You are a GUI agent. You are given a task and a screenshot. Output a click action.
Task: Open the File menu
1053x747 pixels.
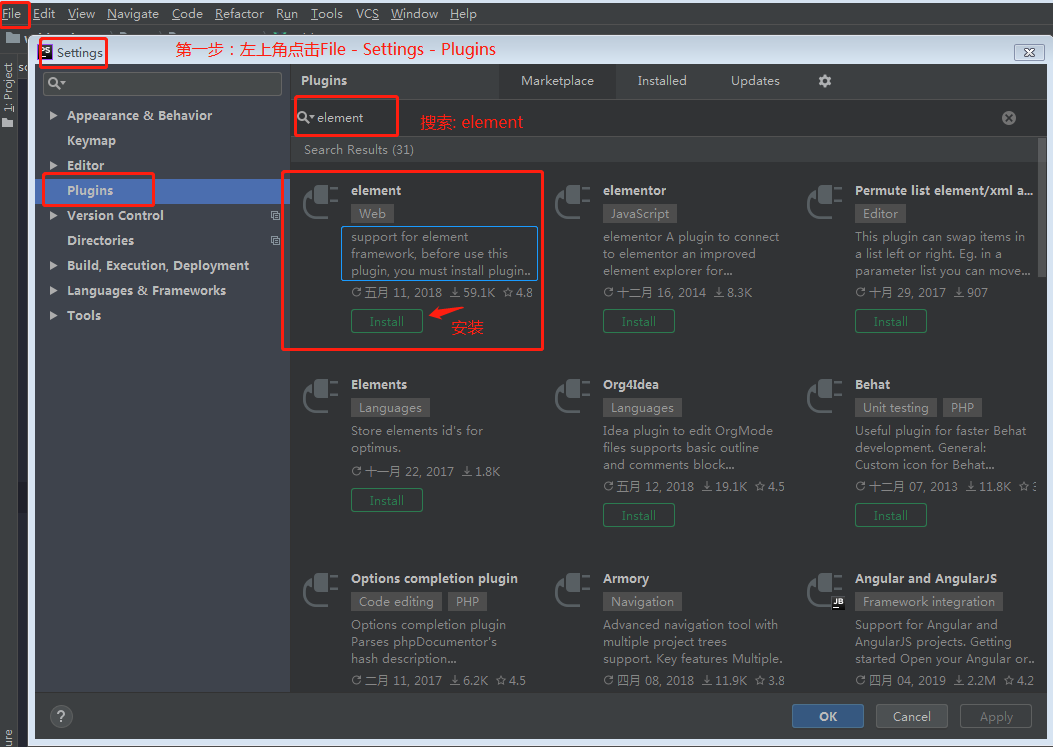(11, 13)
